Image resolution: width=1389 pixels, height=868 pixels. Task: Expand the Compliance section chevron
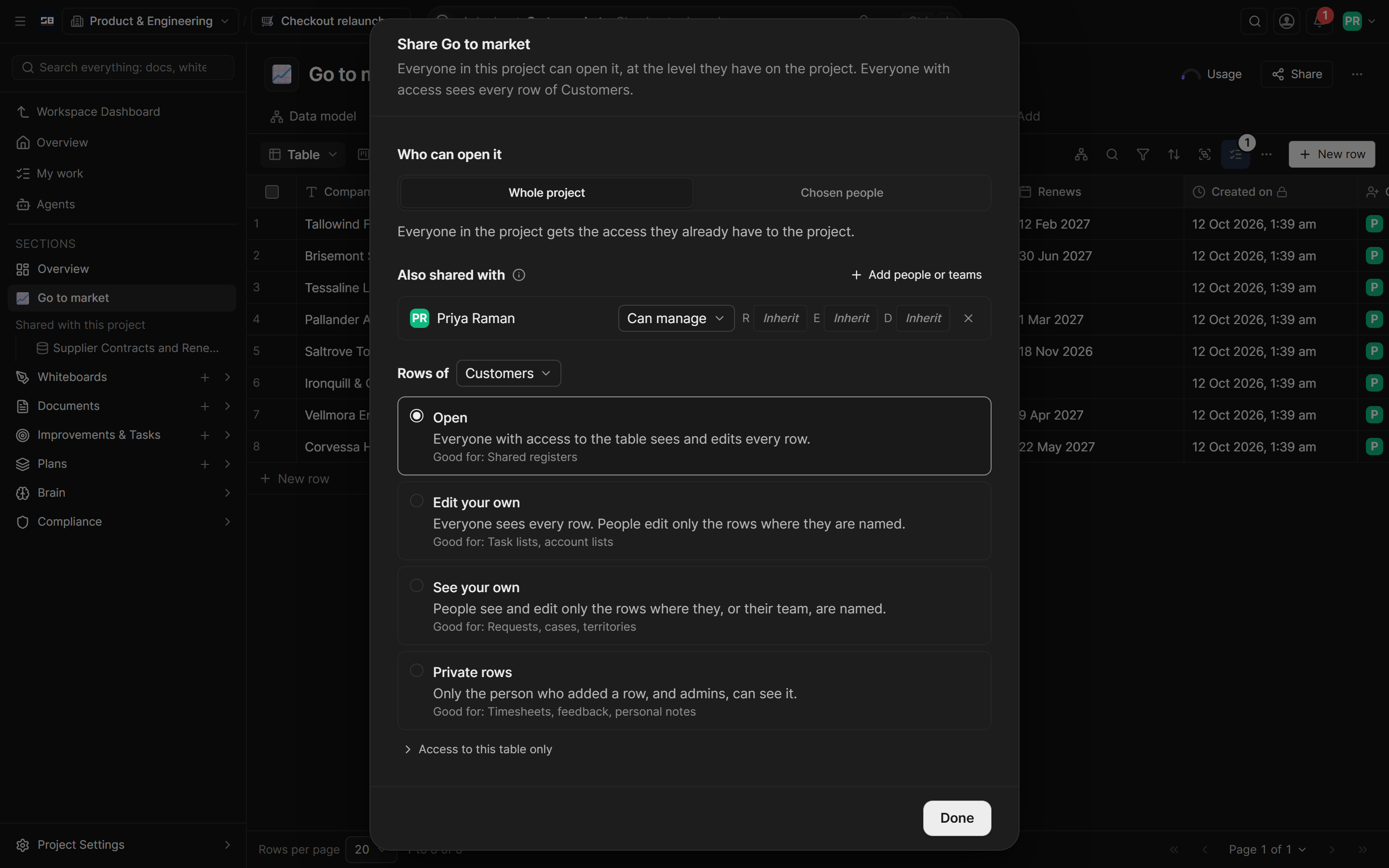pos(227,522)
